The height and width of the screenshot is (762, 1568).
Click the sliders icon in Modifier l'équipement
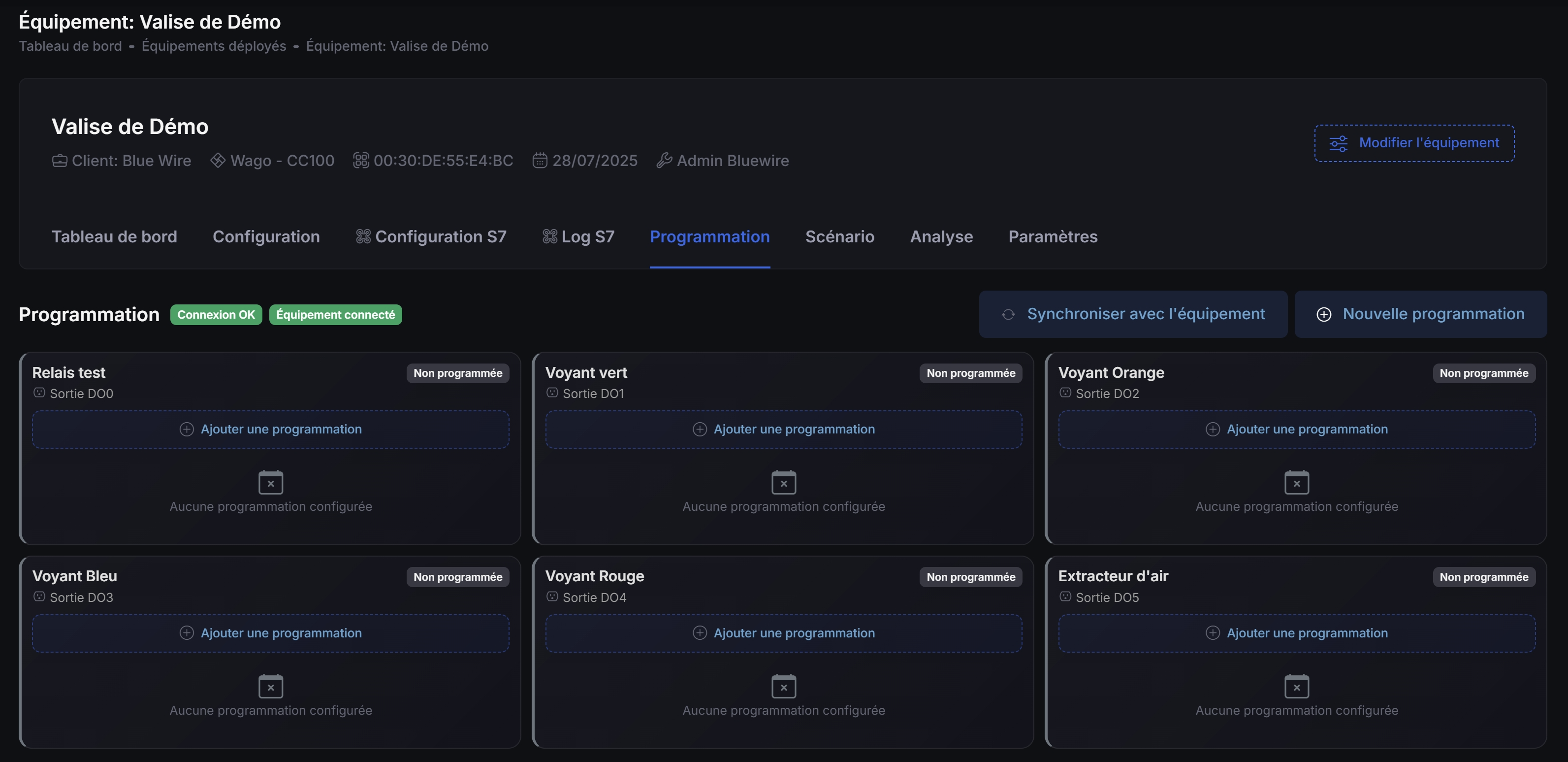(x=1338, y=143)
